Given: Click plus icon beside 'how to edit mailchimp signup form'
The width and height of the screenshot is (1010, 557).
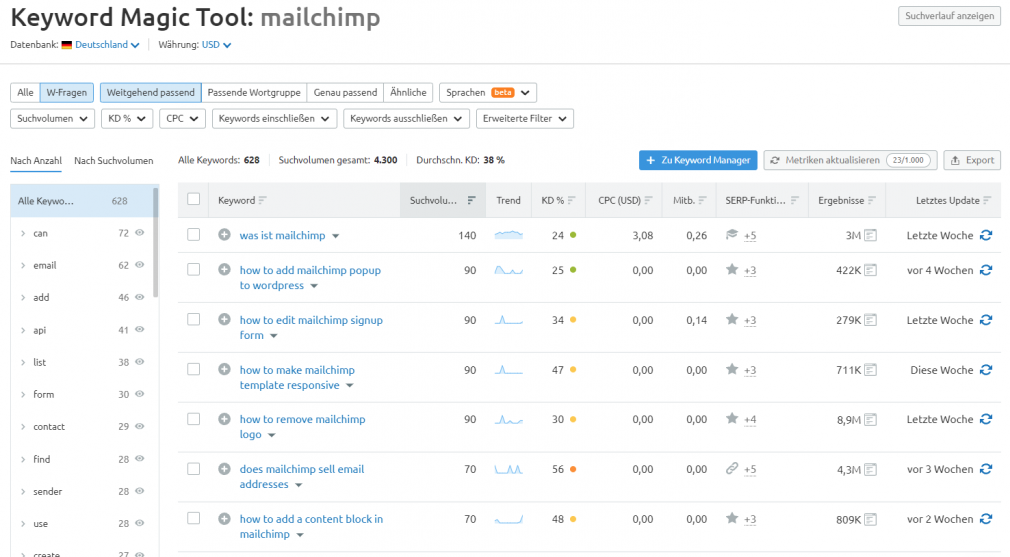Looking at the screenshot, I should pyautogui.click(x=224, y=319).
